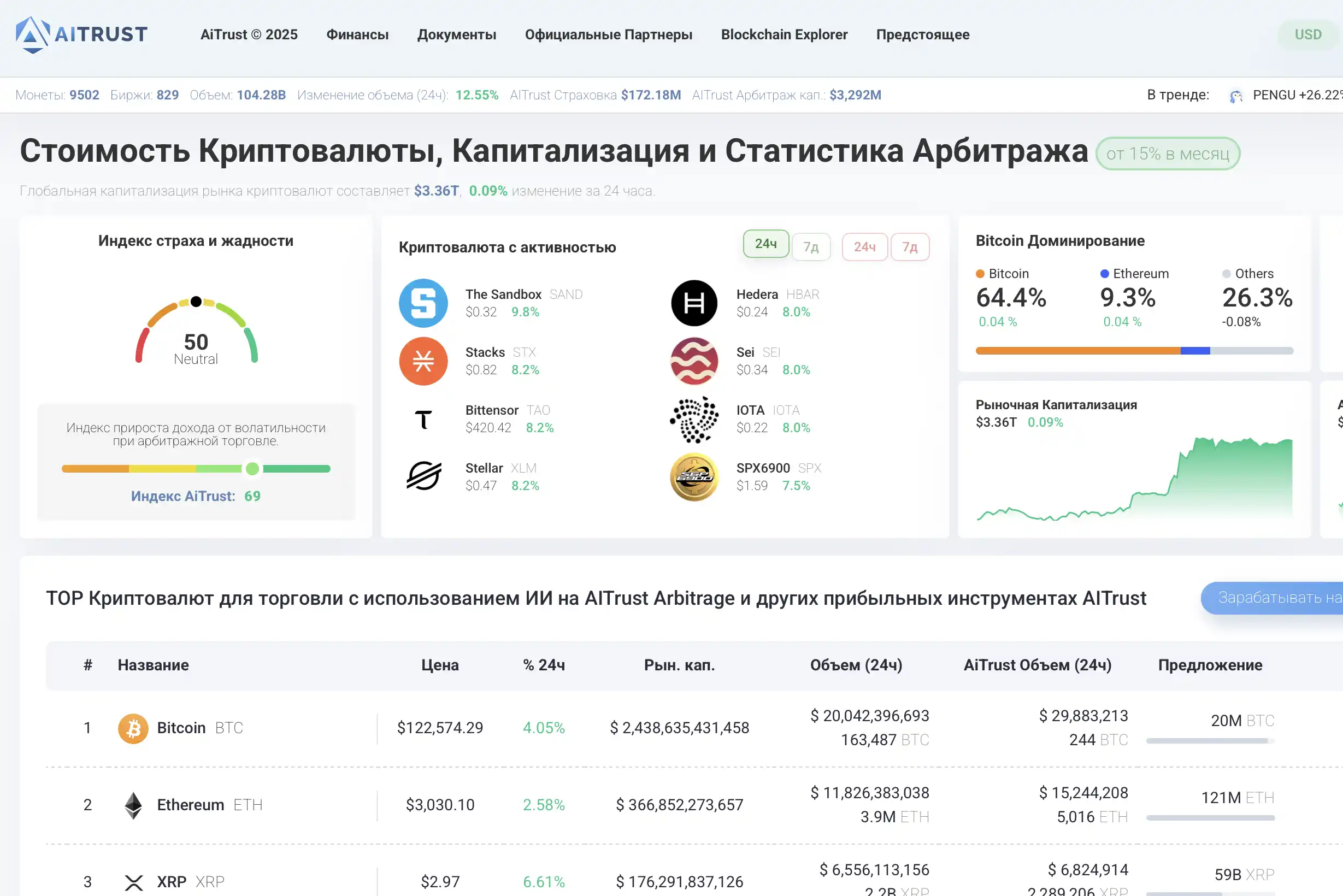Click the orange Bitcoin legend dot
The height and width of the screenshot is (896, 1343).
(980, 274)
